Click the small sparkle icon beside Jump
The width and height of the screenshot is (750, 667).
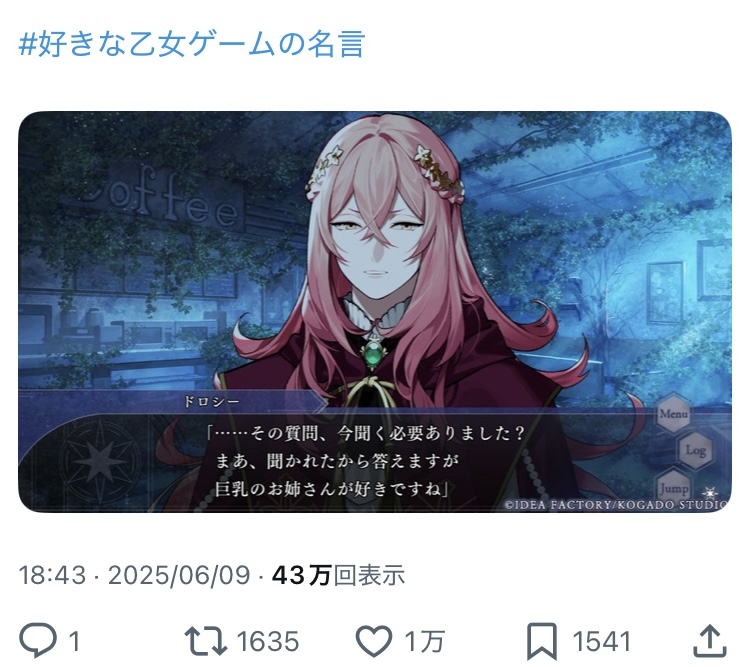point(710,492)
